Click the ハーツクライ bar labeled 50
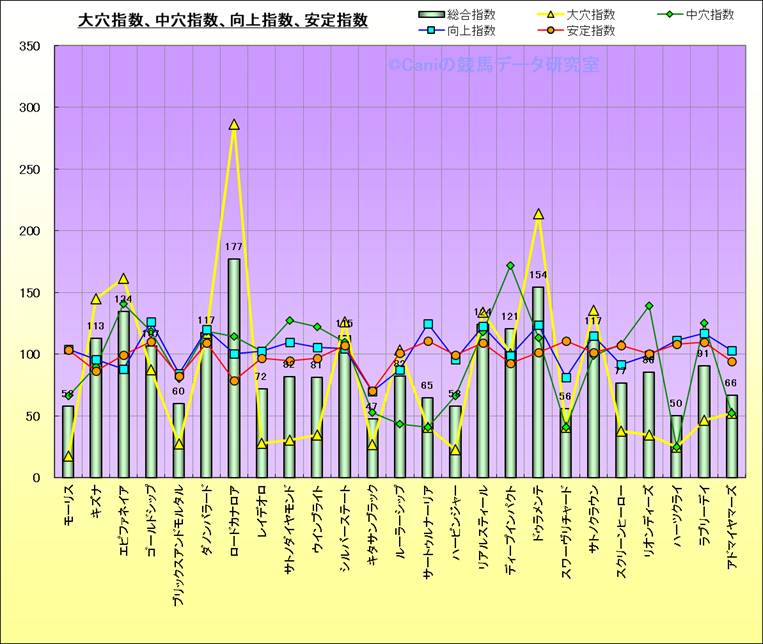This screenshot has height=644, width=763. pos(677,450)
